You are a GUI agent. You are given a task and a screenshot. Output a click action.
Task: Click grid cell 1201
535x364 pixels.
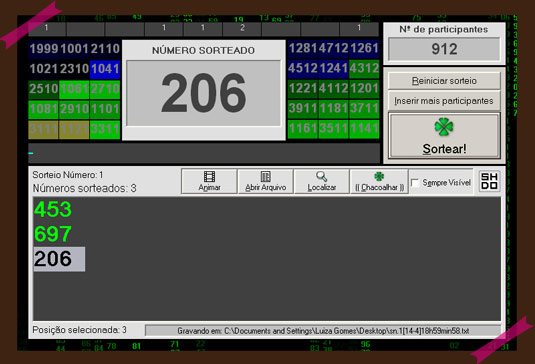(364, 89)
